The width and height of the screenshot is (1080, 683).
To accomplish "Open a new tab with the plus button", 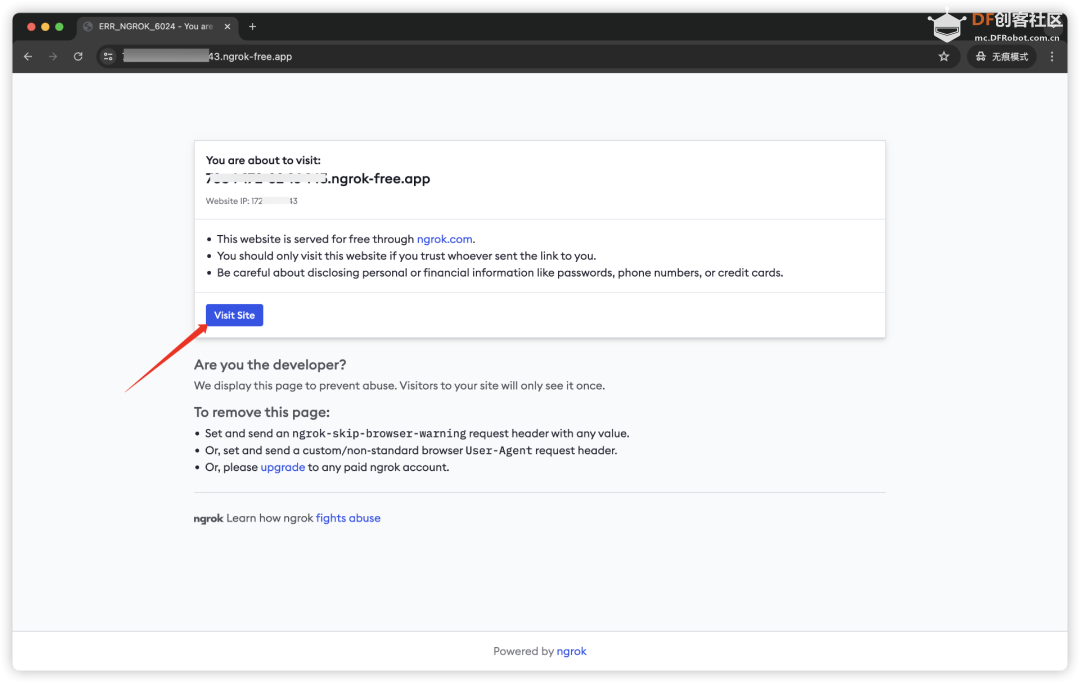I will (253, 26).
